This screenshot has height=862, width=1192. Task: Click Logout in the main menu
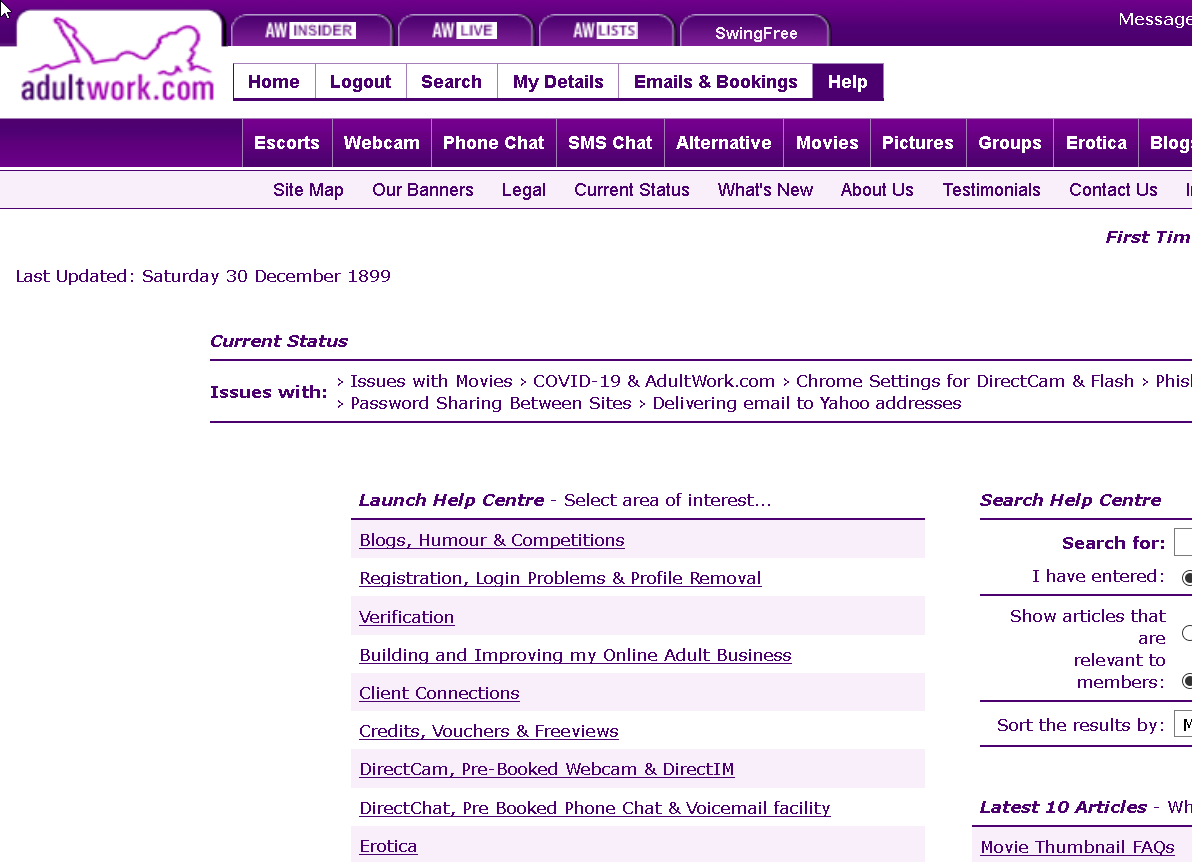point(360,82)
